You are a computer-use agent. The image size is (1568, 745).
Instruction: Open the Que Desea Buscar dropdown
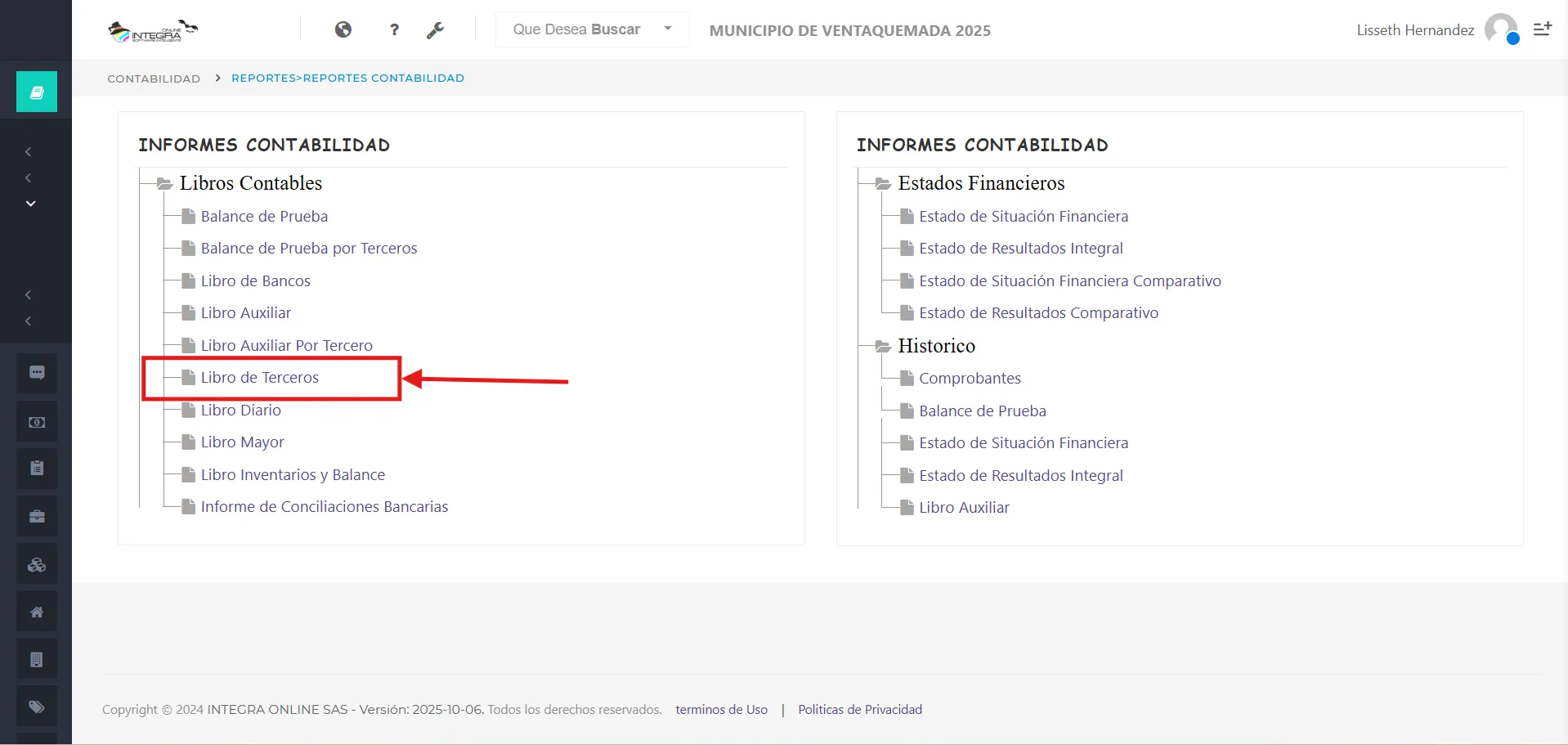click(592, 29)
